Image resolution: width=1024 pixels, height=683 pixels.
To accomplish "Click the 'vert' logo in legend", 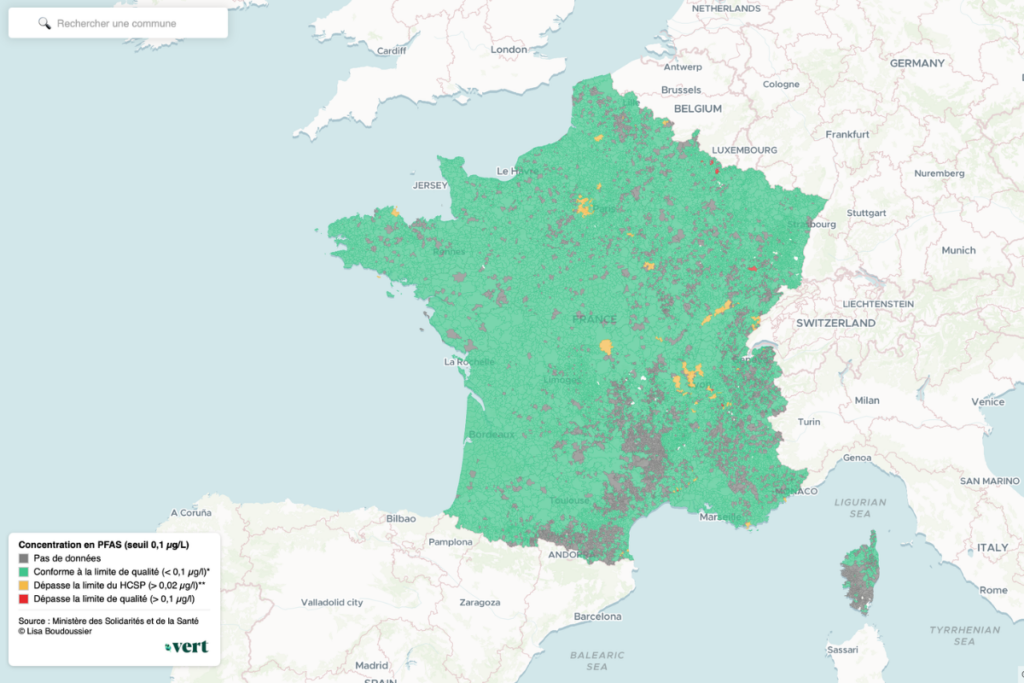I will [187, 646].
